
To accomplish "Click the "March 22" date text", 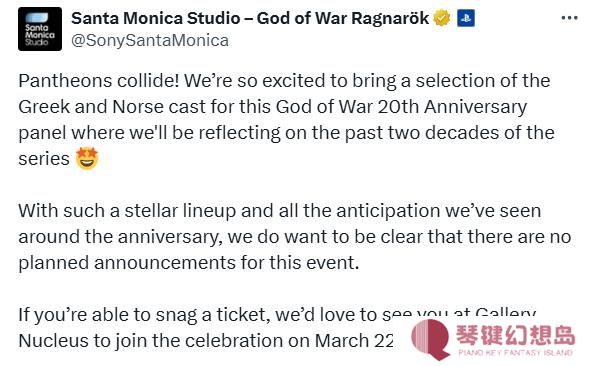I will pyautogui.click(x=354, y=341).
